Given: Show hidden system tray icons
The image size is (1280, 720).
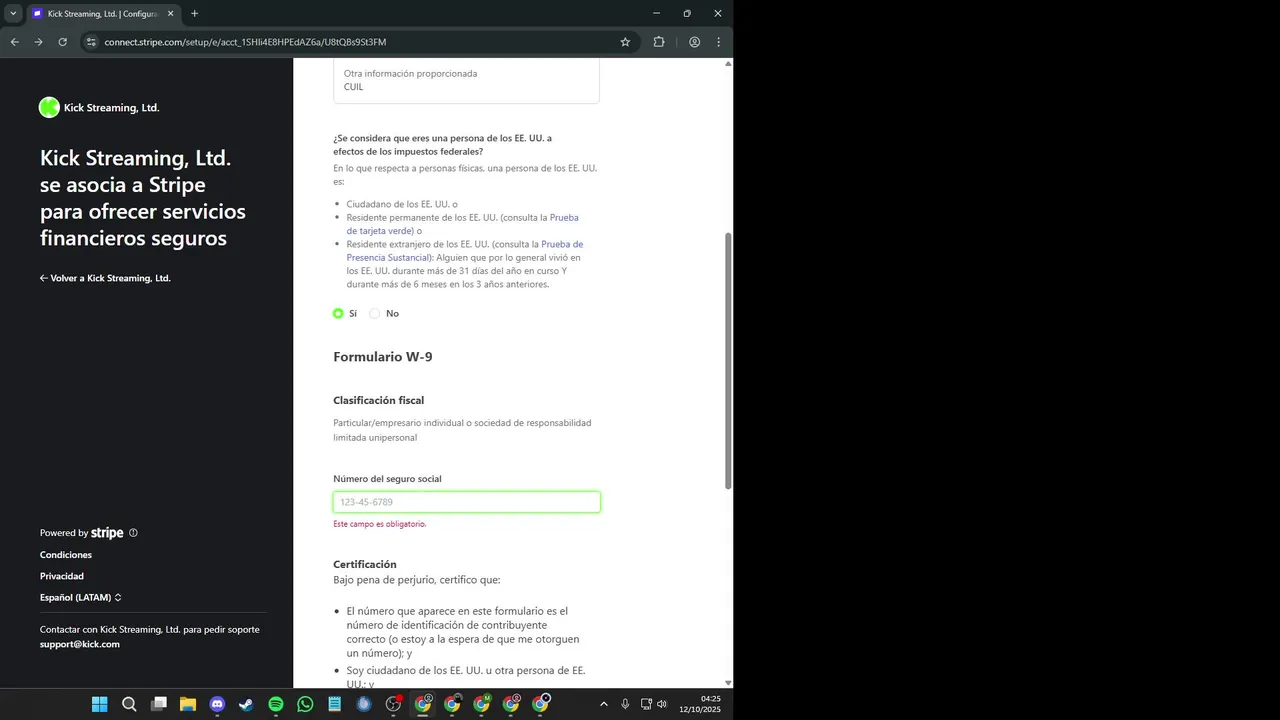Looking at the screenshot, I should point(603,704).
